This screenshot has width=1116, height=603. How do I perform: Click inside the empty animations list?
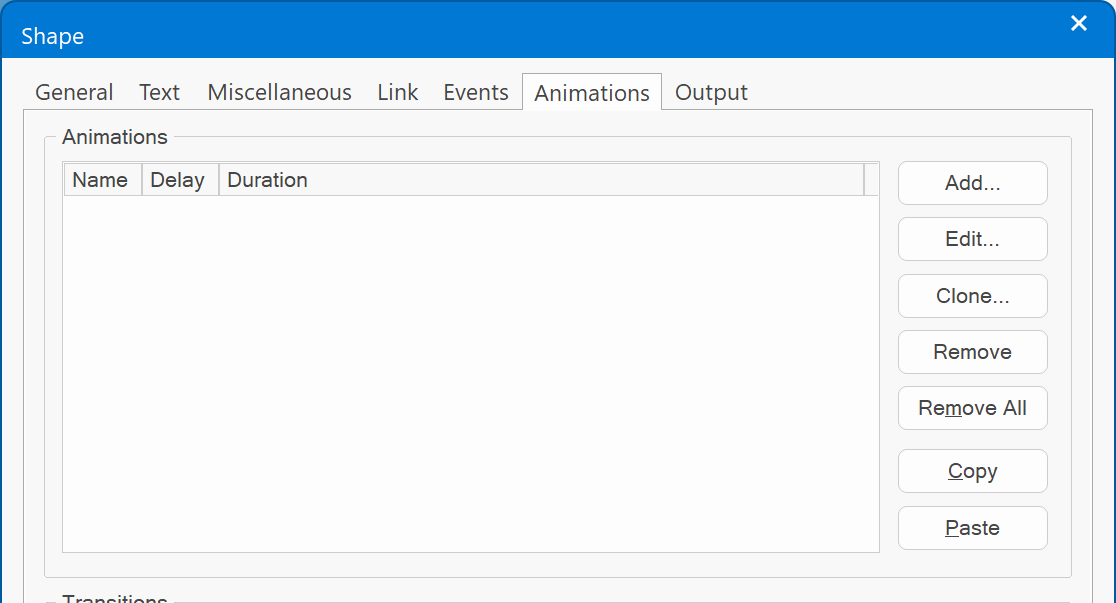[470, 372]
